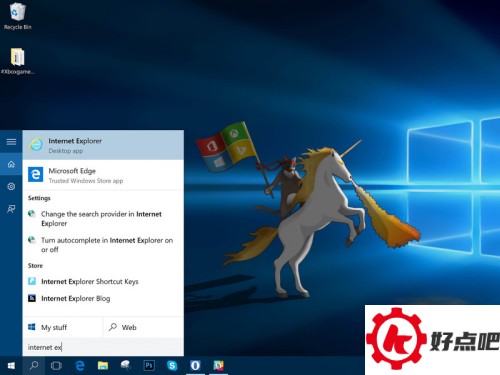Select Internet Explorer Shortcut Keys store result

coord(103,281)
